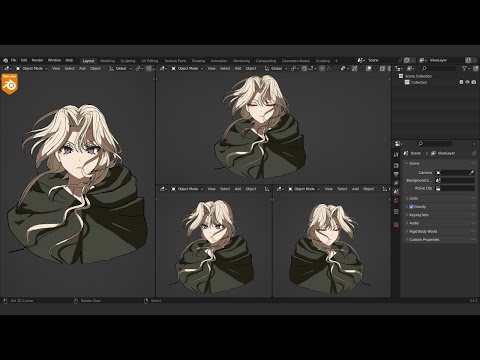Switch to the Shading workspace tab

pos(198,61)
